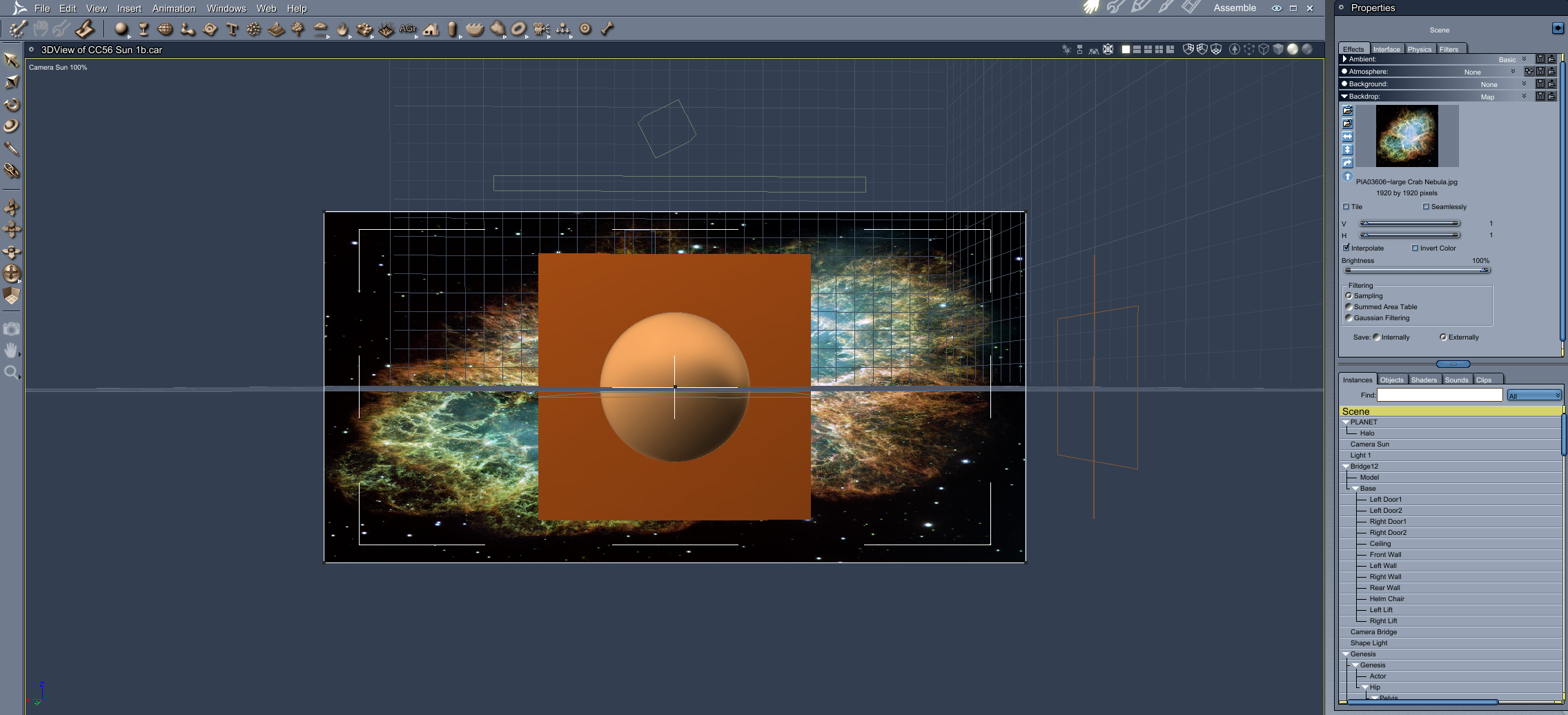Switch to the Filters tab
The image size is (1568, 715).
tap(1449, 49)
